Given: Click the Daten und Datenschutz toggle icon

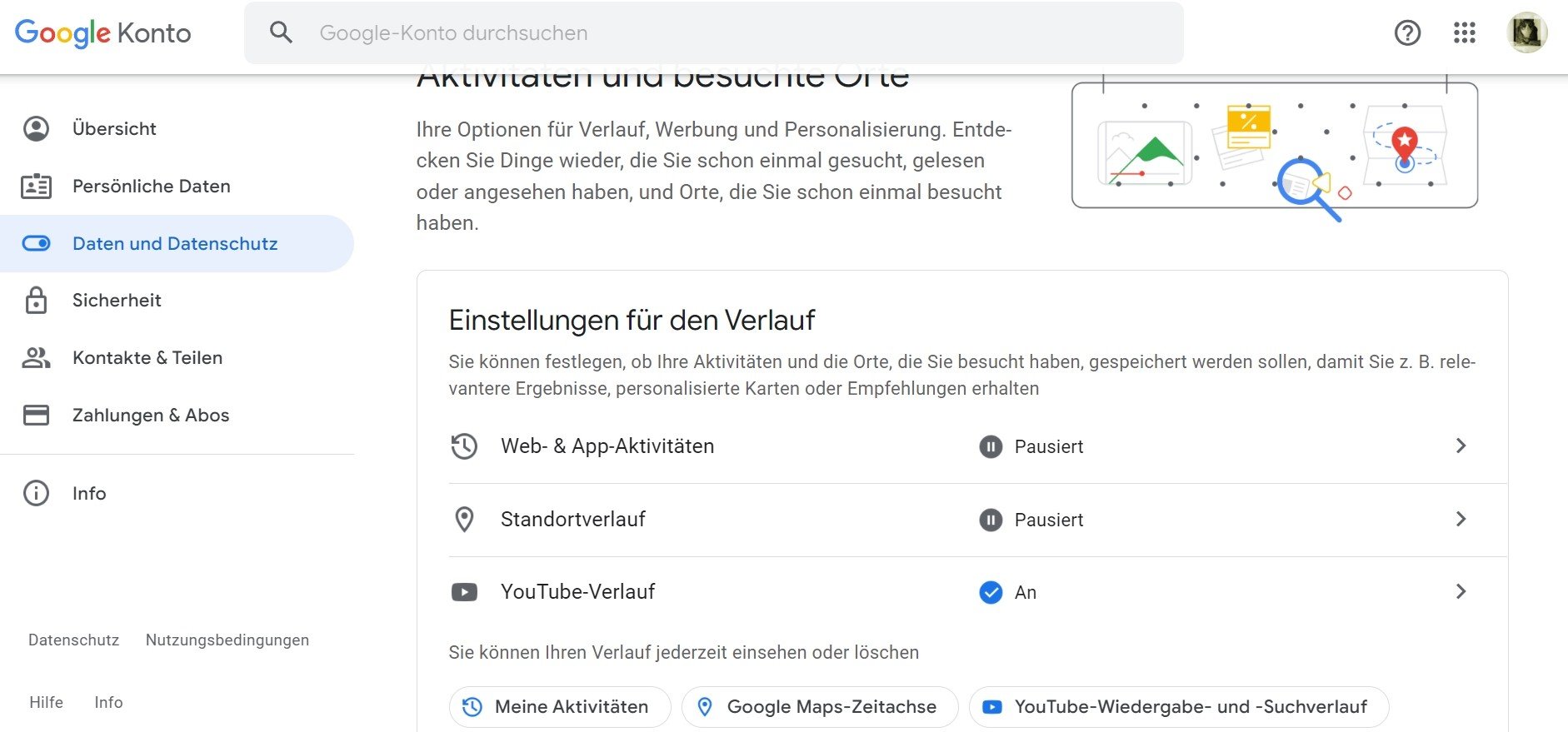Looking at the screenshot, I should point(36,243).
